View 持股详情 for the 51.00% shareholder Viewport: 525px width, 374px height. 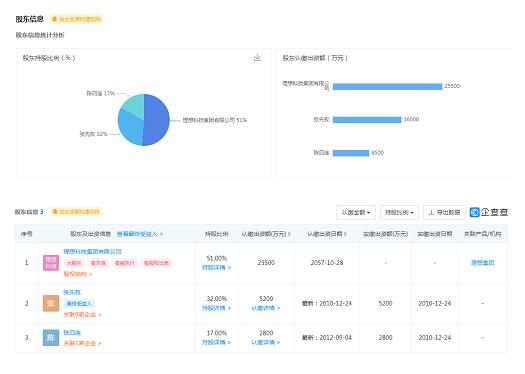click(216, 268)
